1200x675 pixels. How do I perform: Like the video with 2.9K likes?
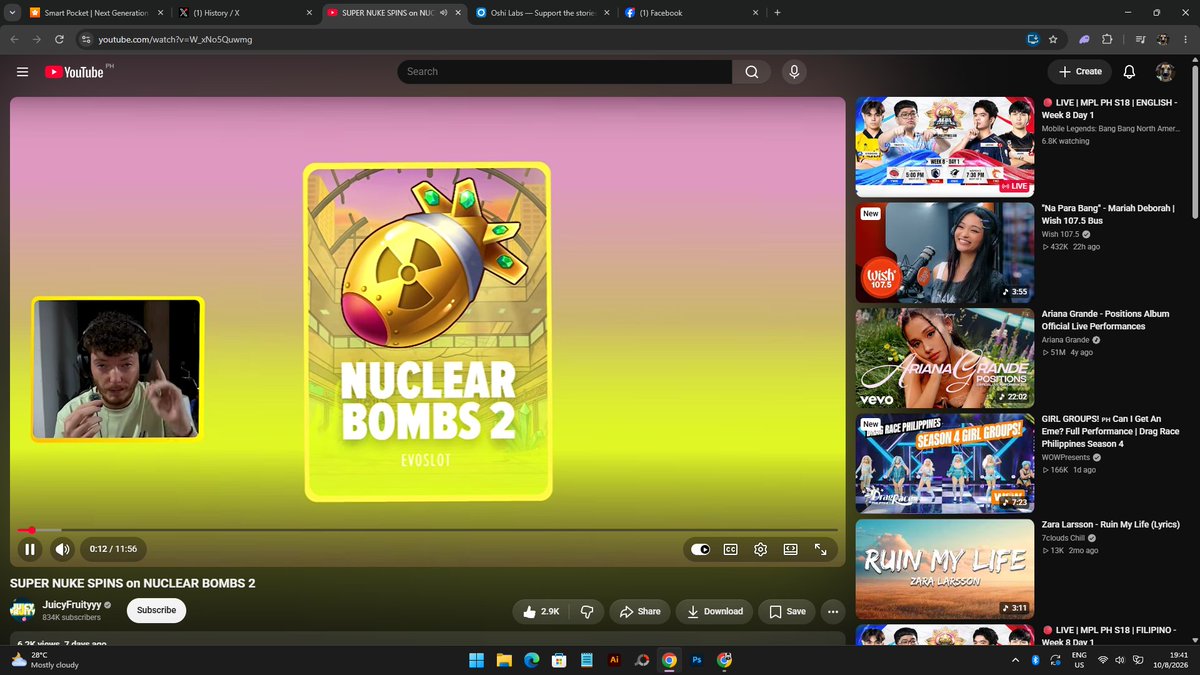[x=541, y=611]
